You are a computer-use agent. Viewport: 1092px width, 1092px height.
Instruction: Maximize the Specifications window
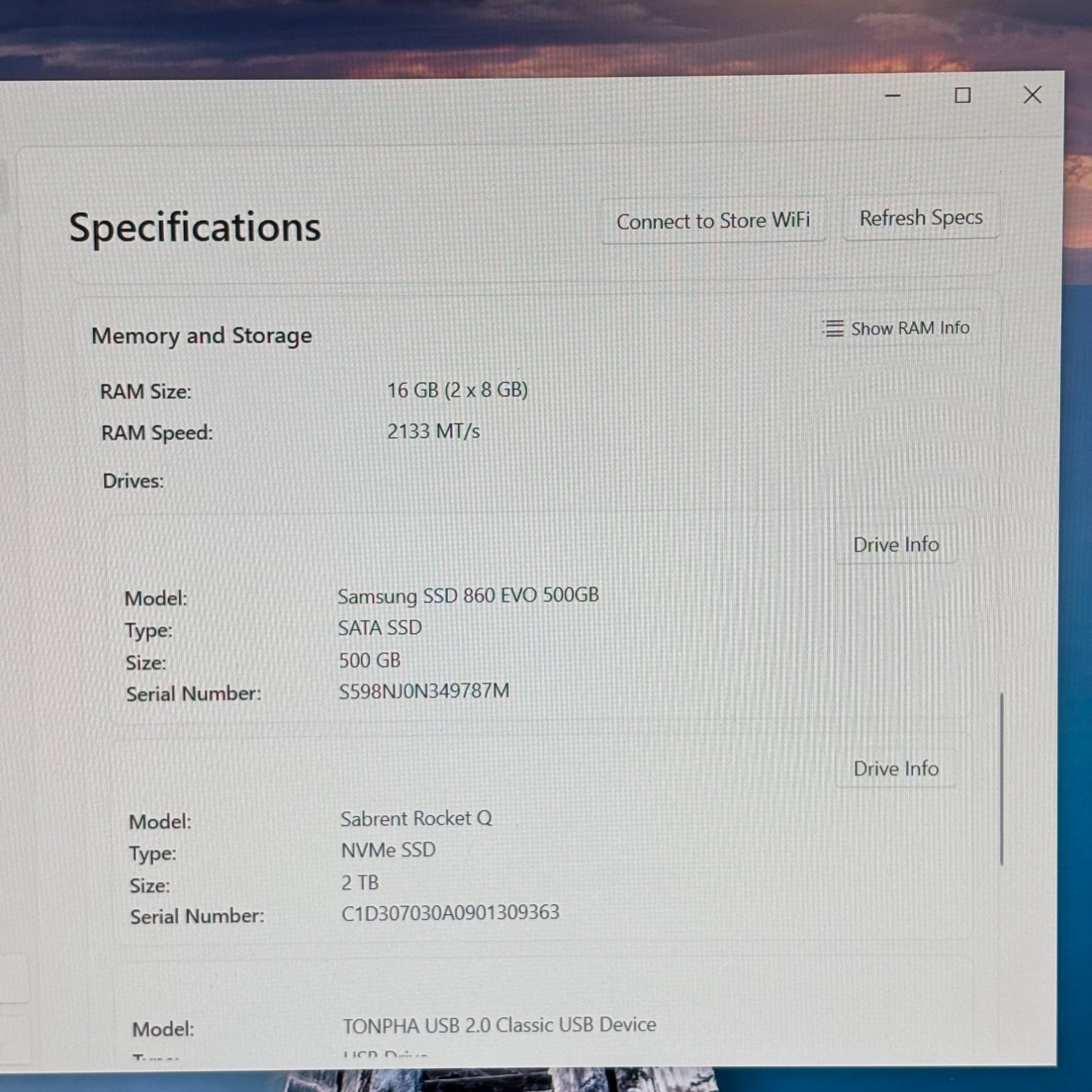click(x=962, y=95)
